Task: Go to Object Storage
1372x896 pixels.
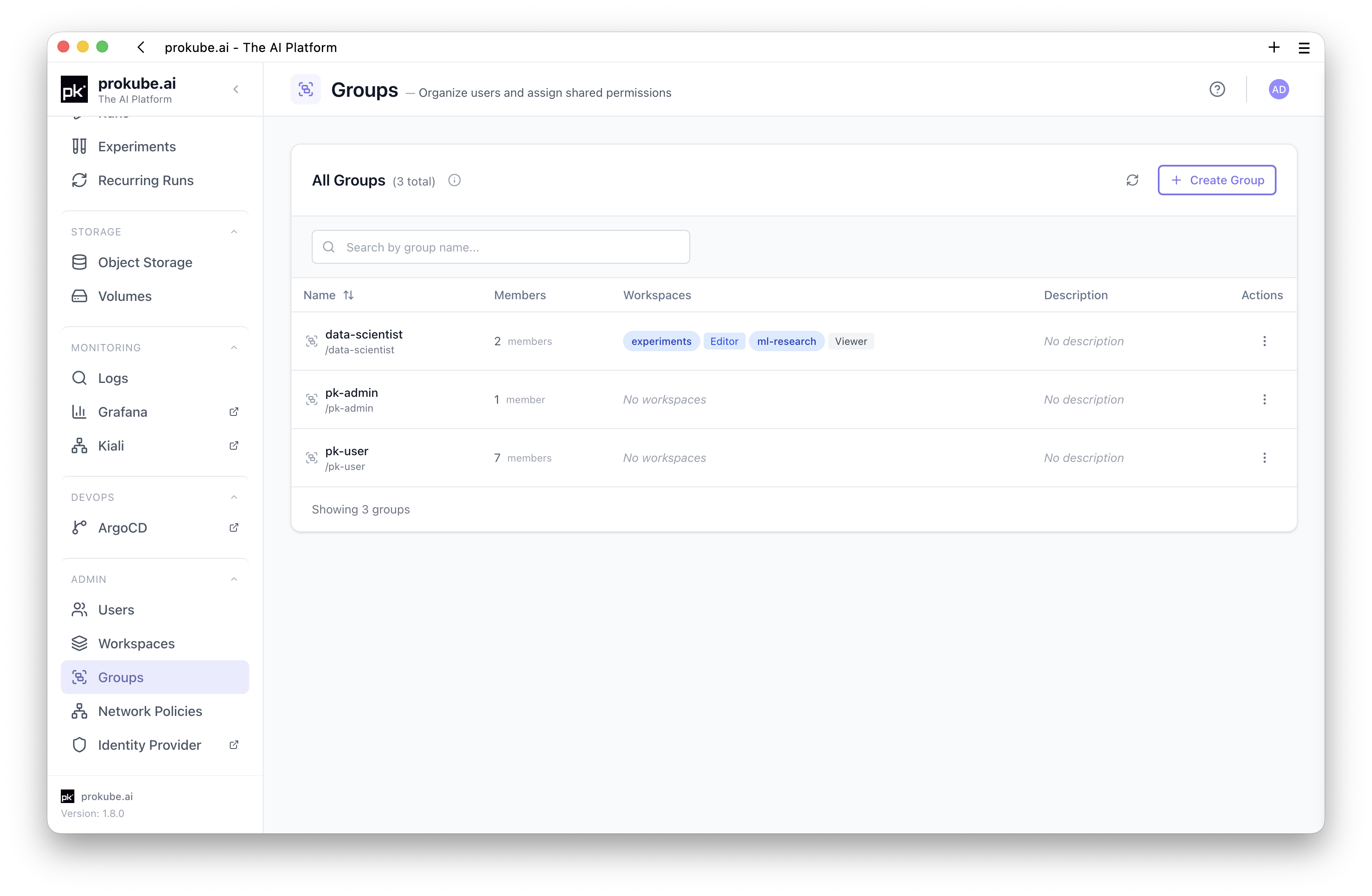Action: (x=155, y=262)
